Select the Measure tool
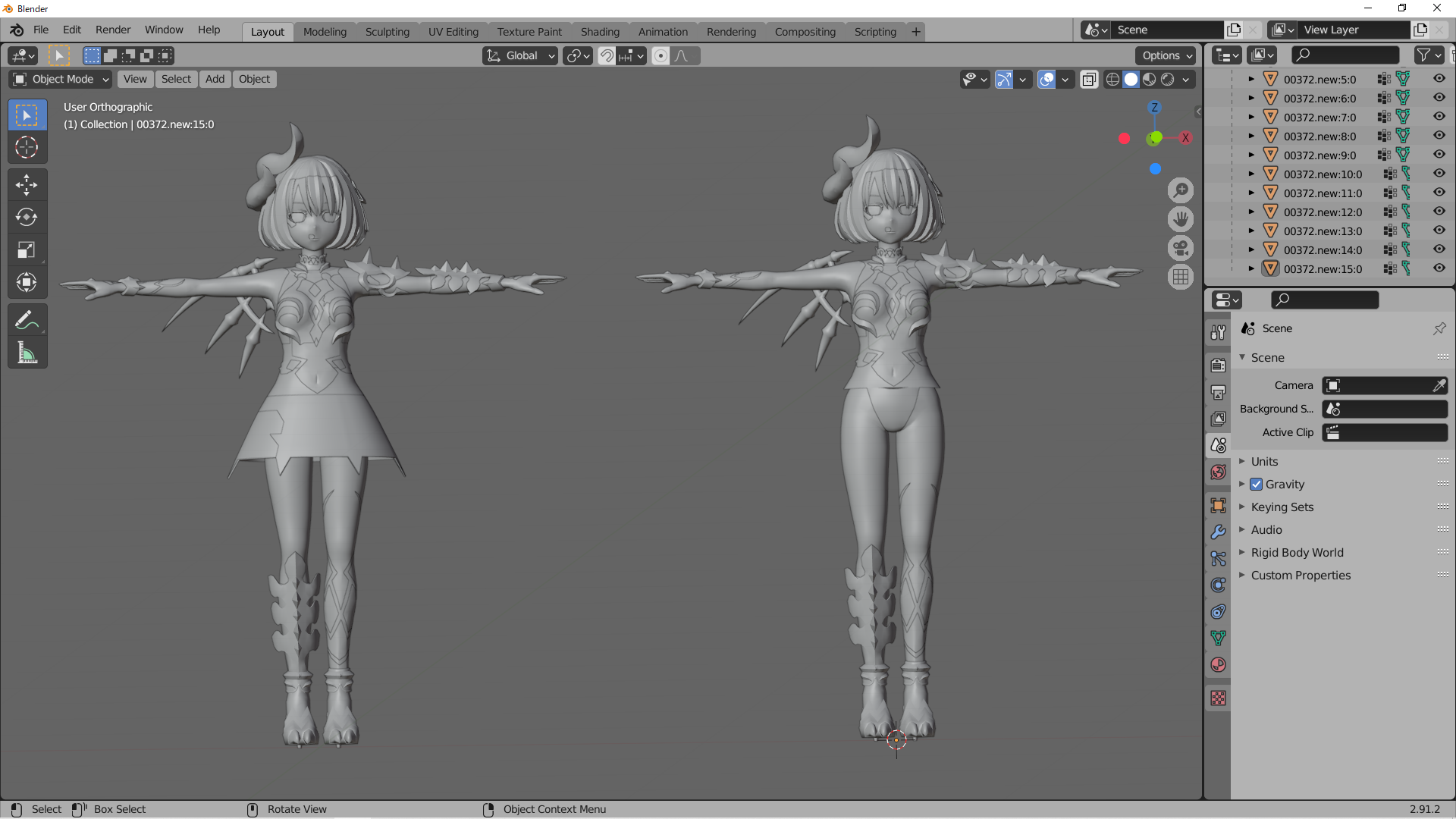Viewport: 1456px width, 819px height. (x=27, y=353)
